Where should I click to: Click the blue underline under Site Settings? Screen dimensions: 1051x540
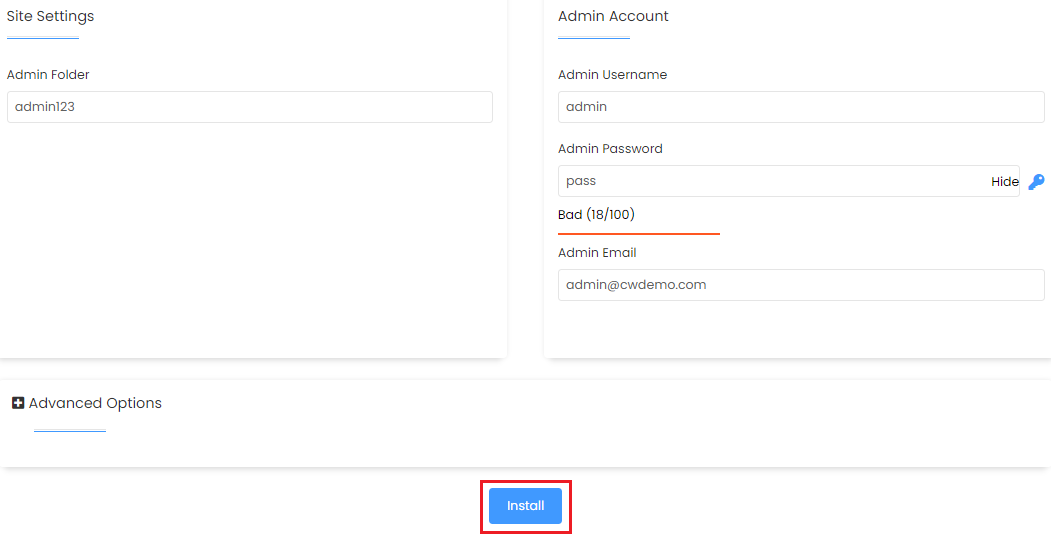pyautogui.click(x=43, y=38)
